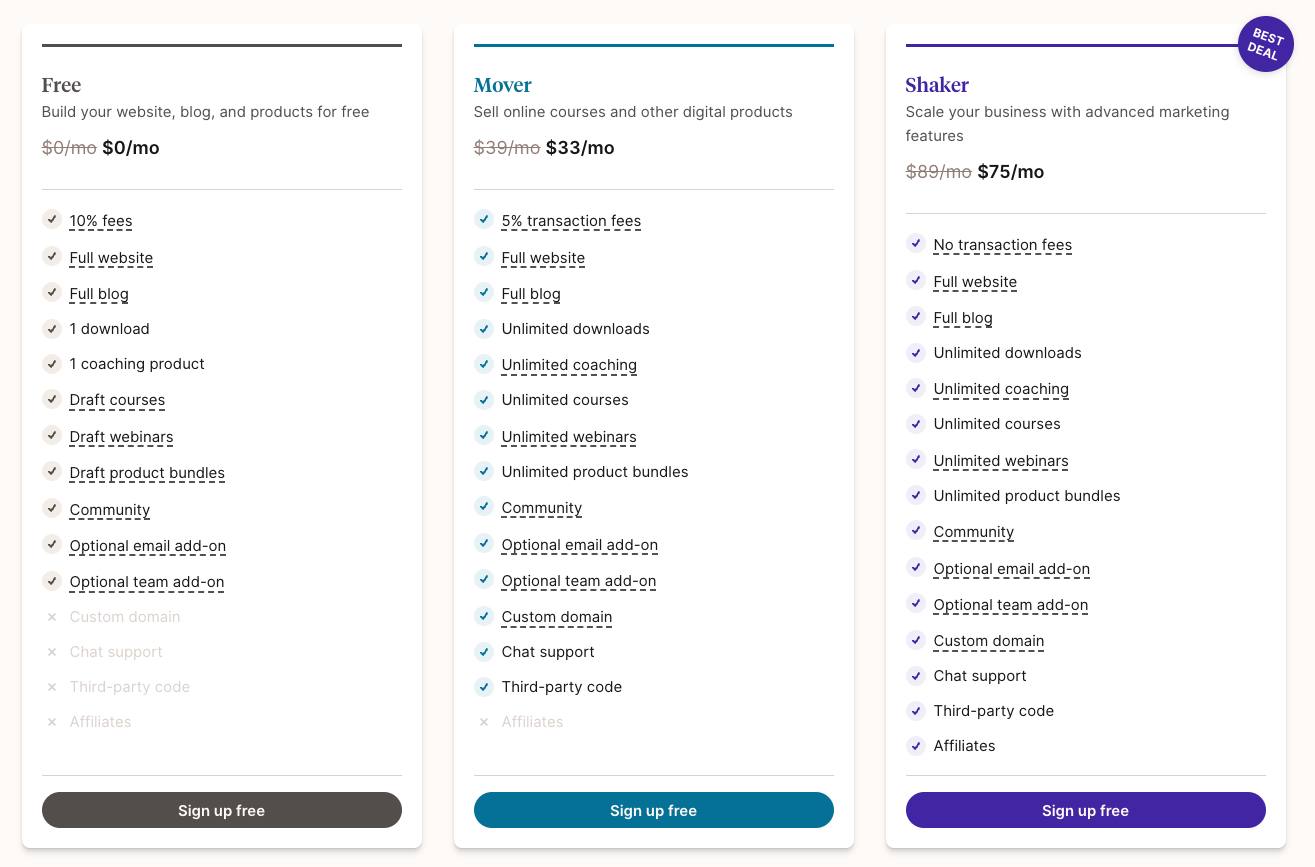1315x867 pixels.
Task: Click checkmark icon next to Shaker Affiliates
Action: pyautogui.click(x=916, y=746)
